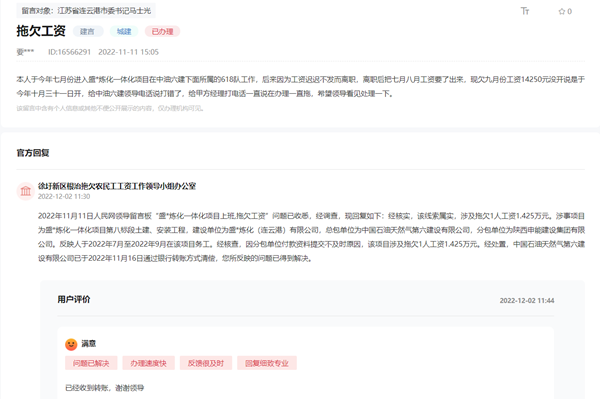Click the government office avatar icon
This screenshot has width=600, height=399.
click(x=26, y=191)
